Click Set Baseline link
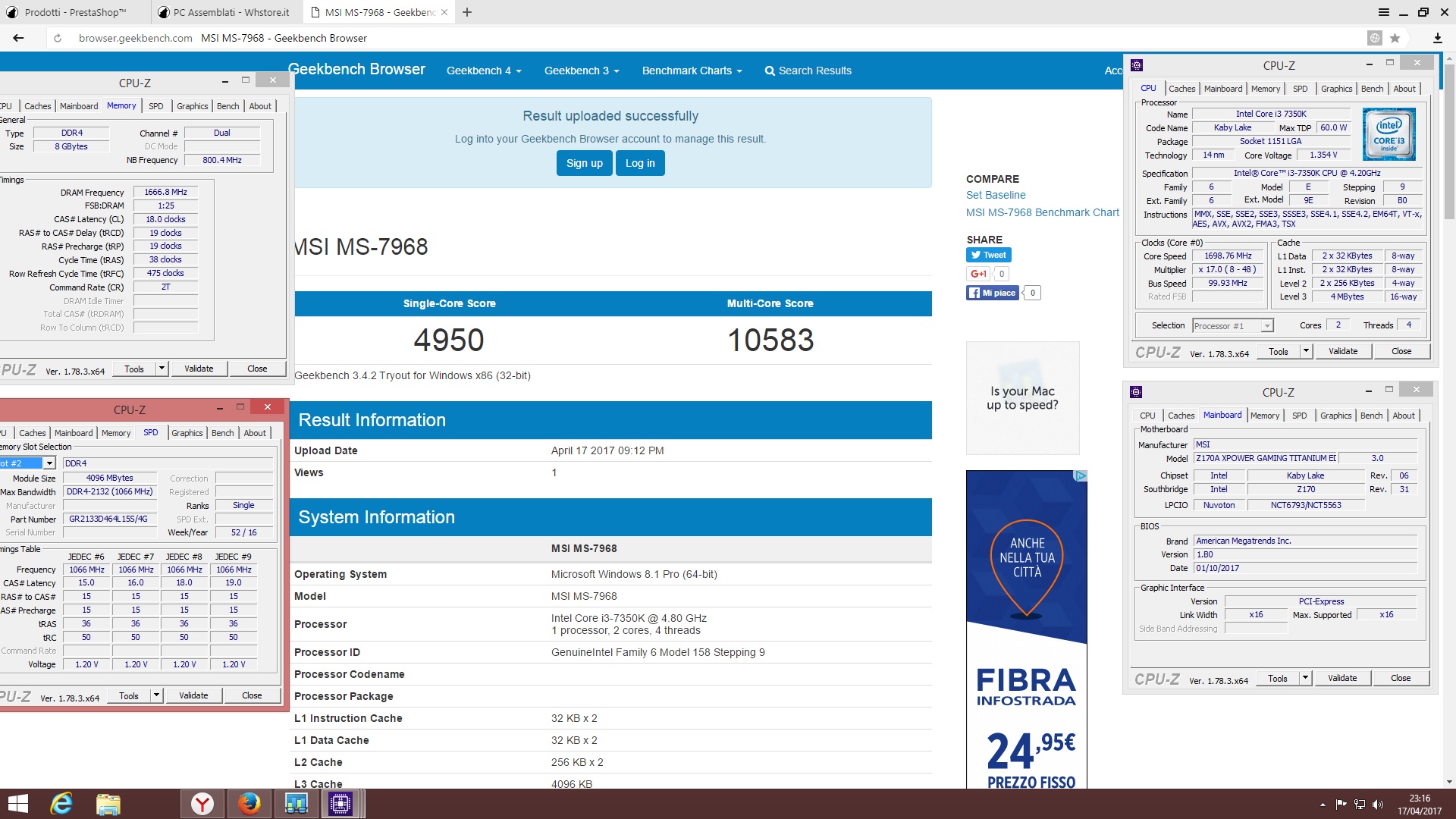 tap(996, 195)
